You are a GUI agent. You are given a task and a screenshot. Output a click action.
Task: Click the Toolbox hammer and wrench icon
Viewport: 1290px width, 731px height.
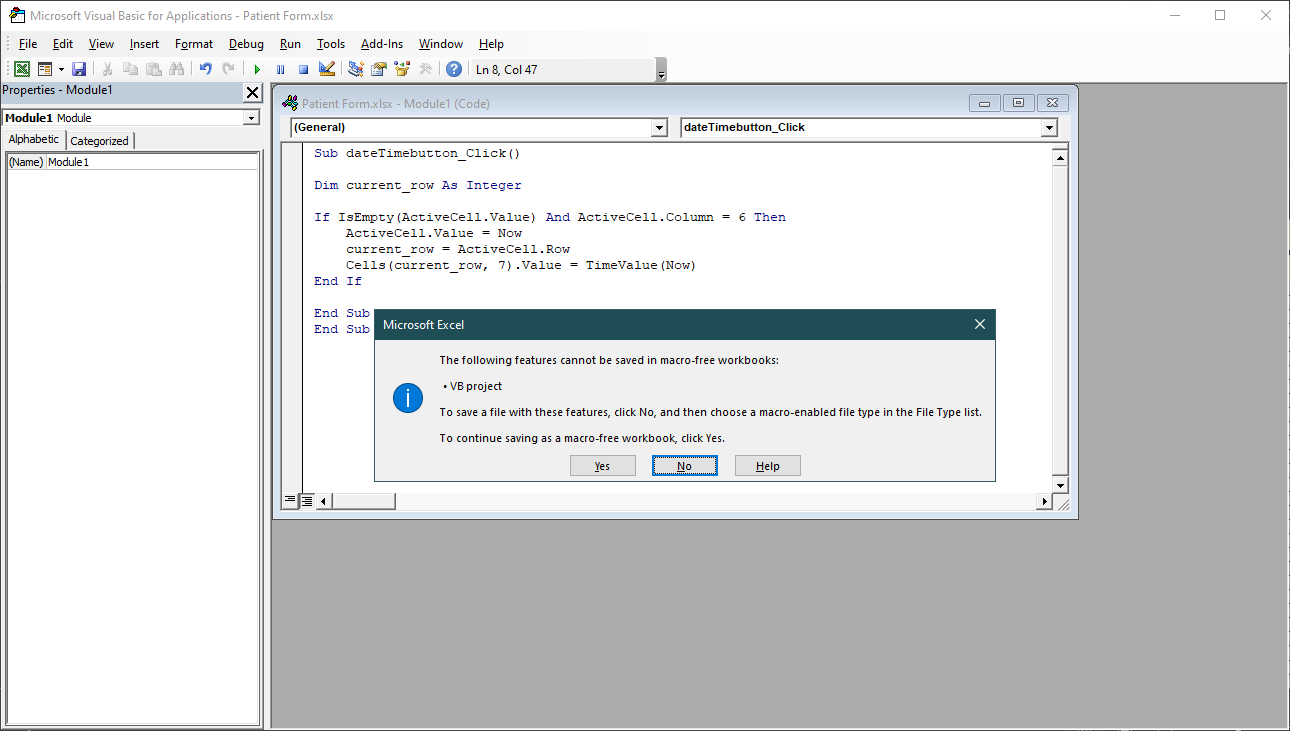pos(425,69)
